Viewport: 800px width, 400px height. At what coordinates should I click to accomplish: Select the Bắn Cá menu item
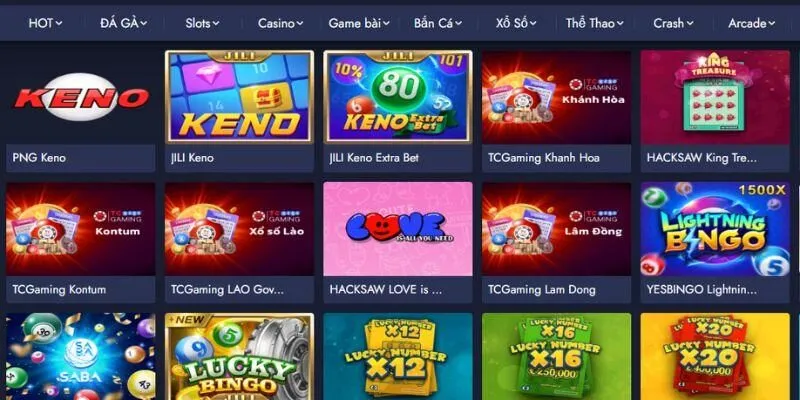point(438,23)
